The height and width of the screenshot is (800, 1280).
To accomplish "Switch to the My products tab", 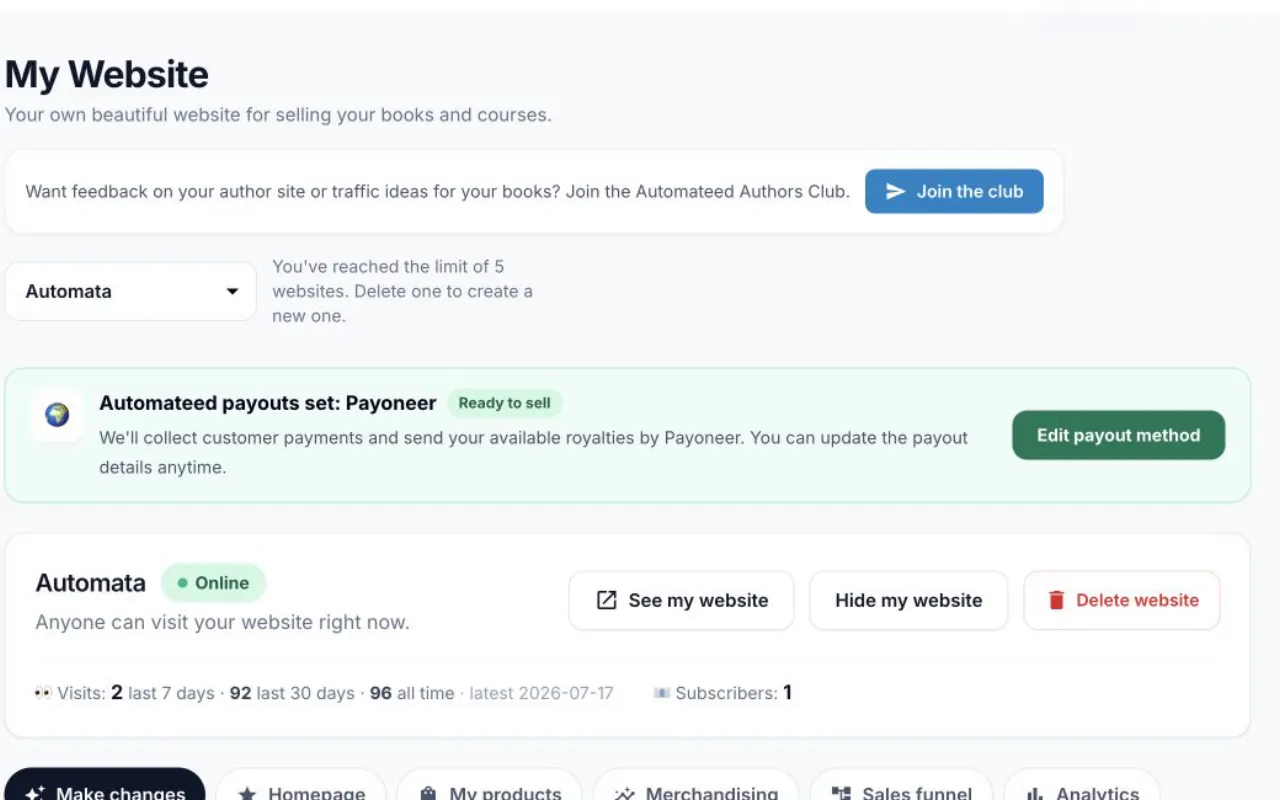I will 490,785.
